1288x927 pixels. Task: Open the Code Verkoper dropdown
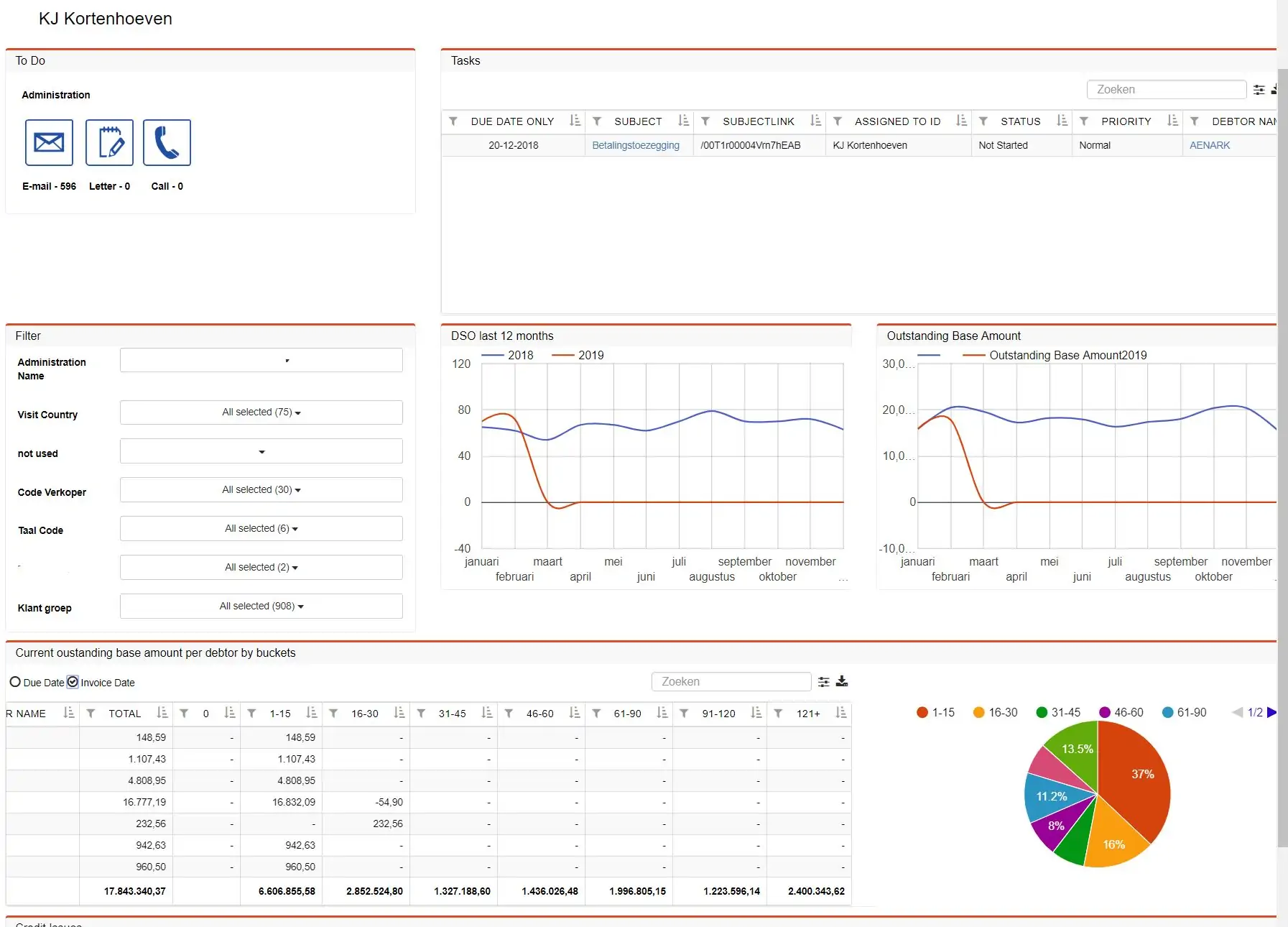click(x=261, y=490)
